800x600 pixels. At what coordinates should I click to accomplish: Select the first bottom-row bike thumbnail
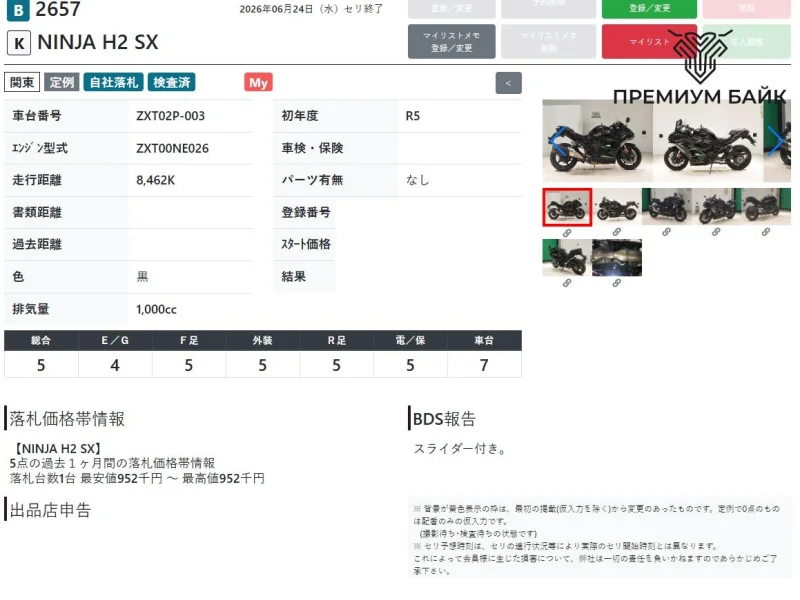click(567, 258)
